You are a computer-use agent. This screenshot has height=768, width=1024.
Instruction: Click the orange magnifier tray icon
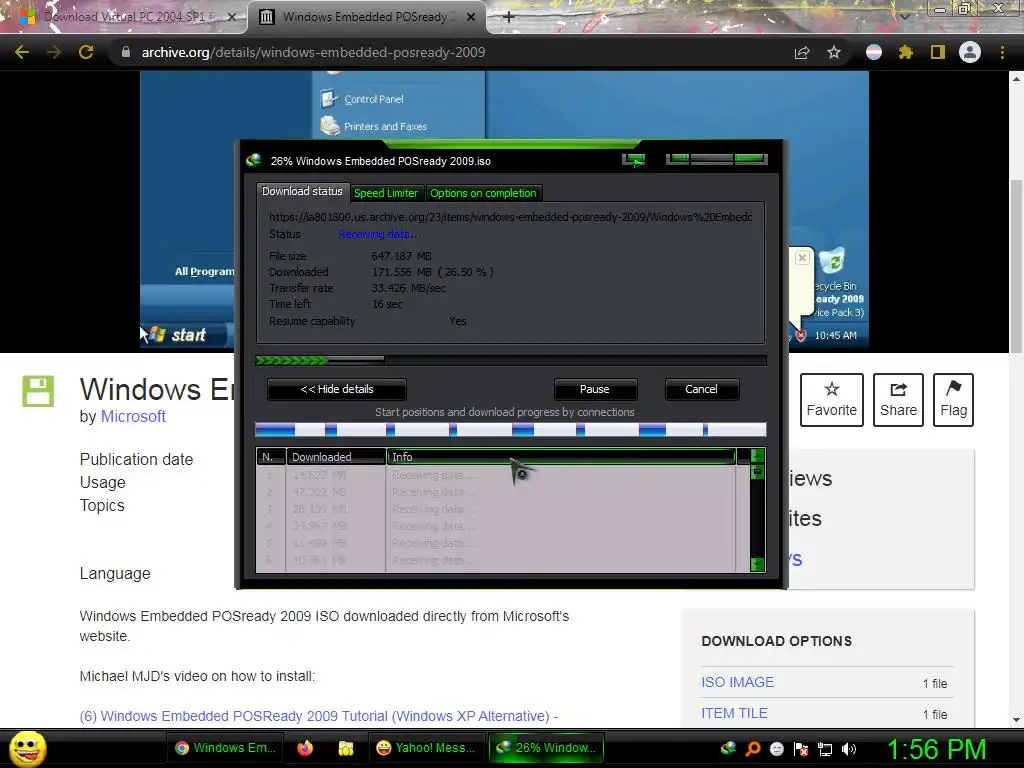[752, 748]
